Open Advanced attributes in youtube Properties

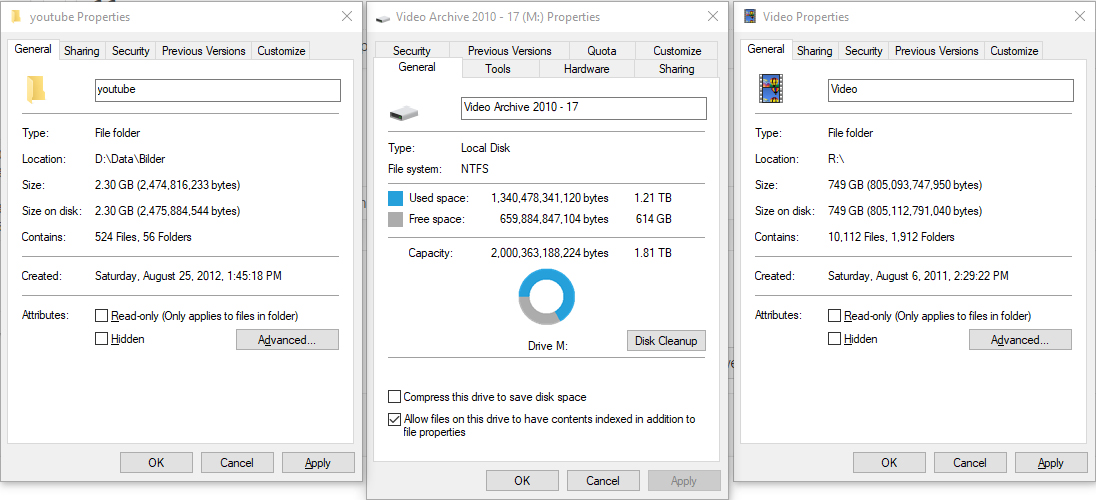click(x=287, y=340)
